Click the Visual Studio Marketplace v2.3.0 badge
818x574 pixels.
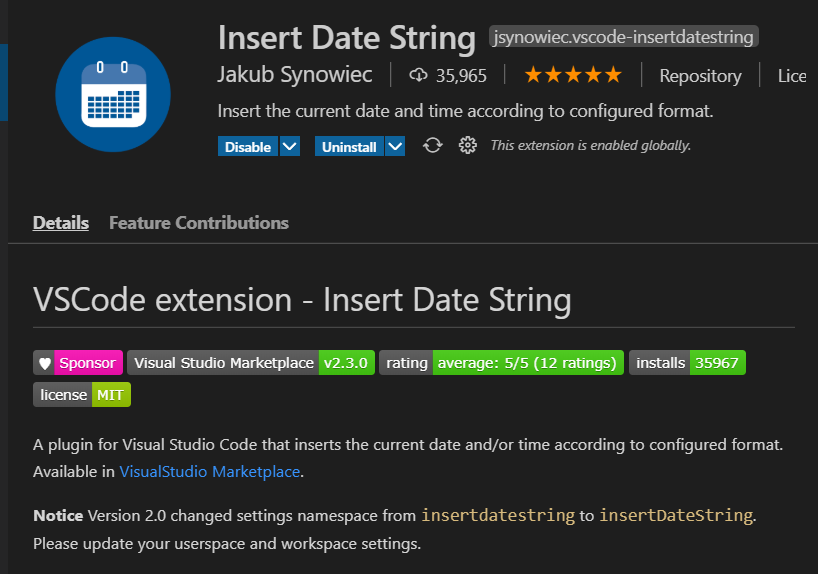point(251,363)
